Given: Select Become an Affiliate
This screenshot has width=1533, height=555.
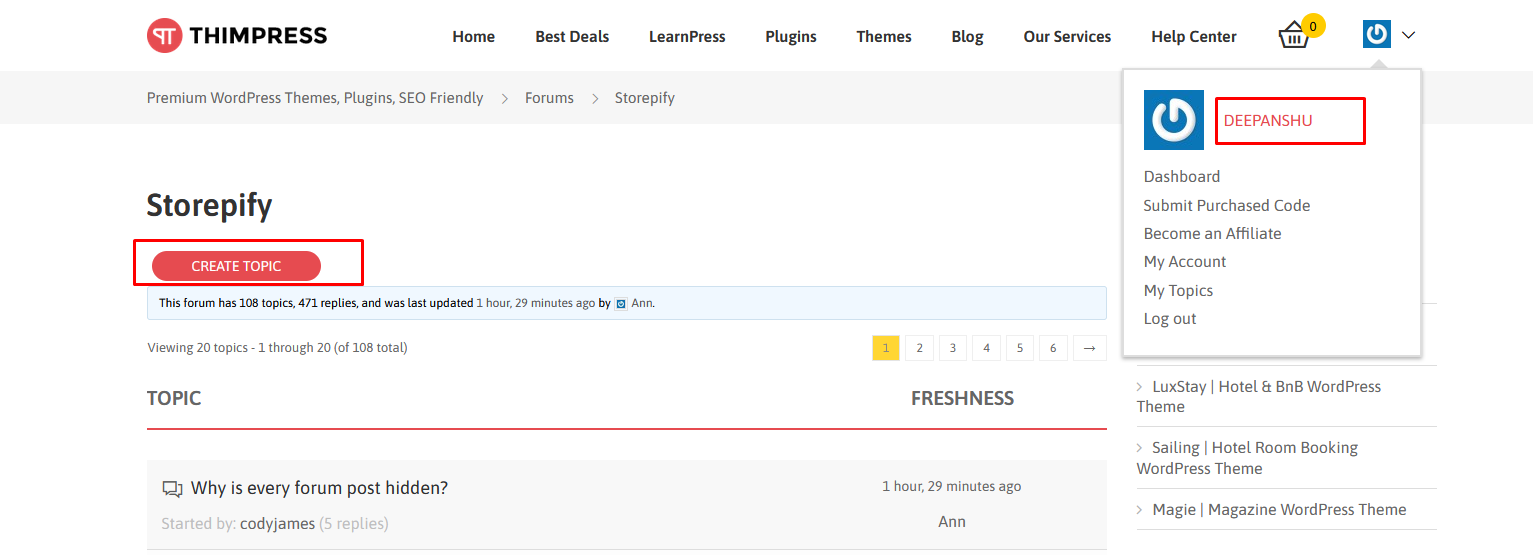Looking at the screenshot, I should coord(1212,233).
